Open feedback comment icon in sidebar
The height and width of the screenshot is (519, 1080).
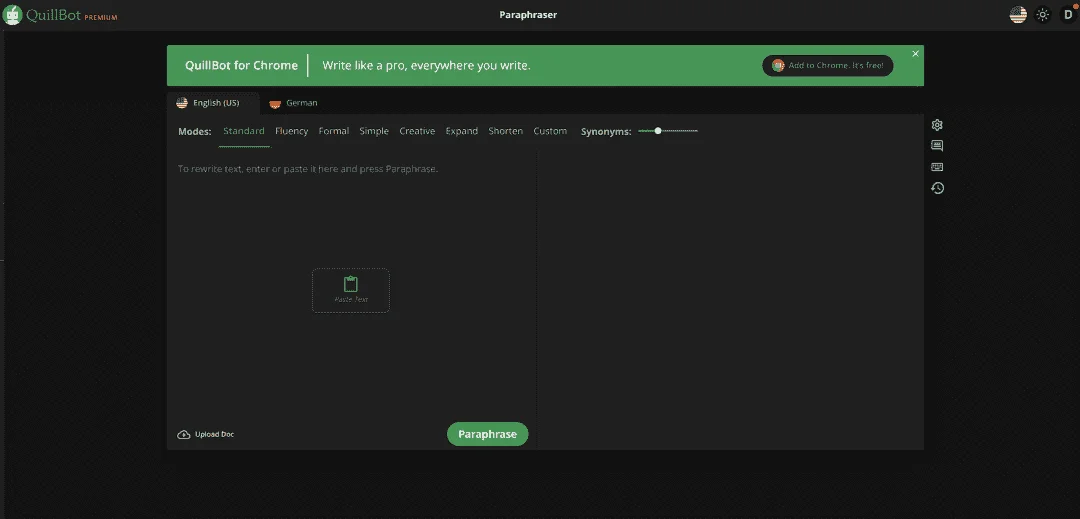pyautogui.click(x=937, y=146)
